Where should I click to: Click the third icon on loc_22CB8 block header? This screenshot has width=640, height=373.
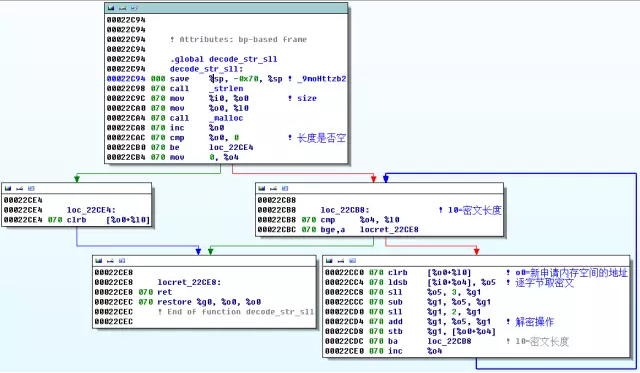point(285,188)
